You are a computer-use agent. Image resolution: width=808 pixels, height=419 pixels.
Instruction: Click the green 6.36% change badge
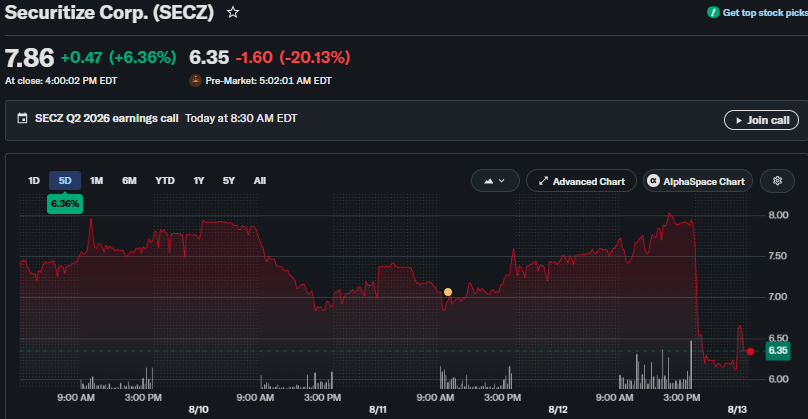coord(65,204)
